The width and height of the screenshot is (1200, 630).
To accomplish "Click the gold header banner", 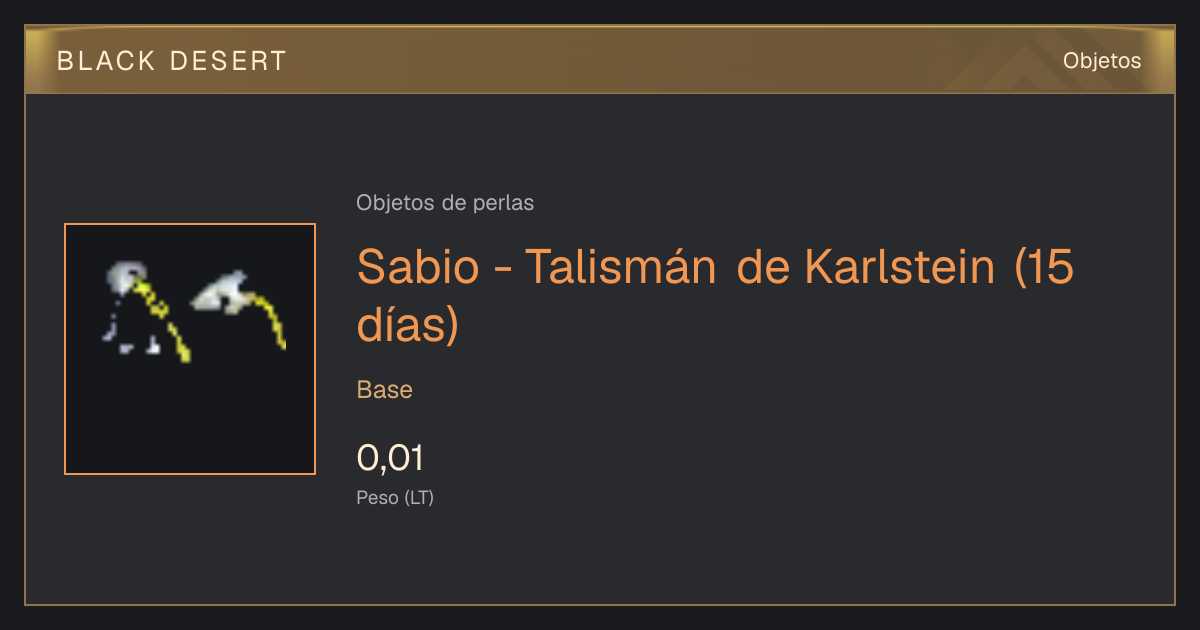I will [600, 60].
